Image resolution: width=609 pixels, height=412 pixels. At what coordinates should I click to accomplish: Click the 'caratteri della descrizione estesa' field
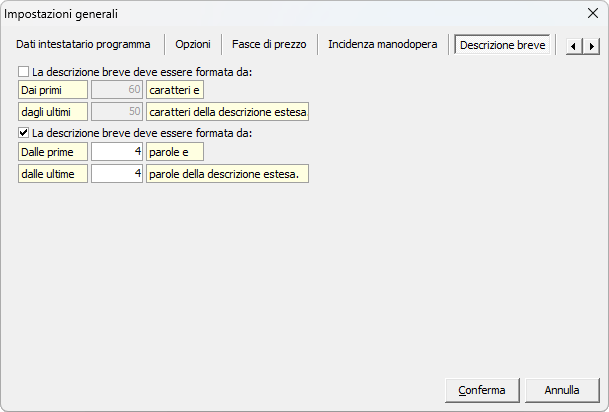click(x=227, y=112)
